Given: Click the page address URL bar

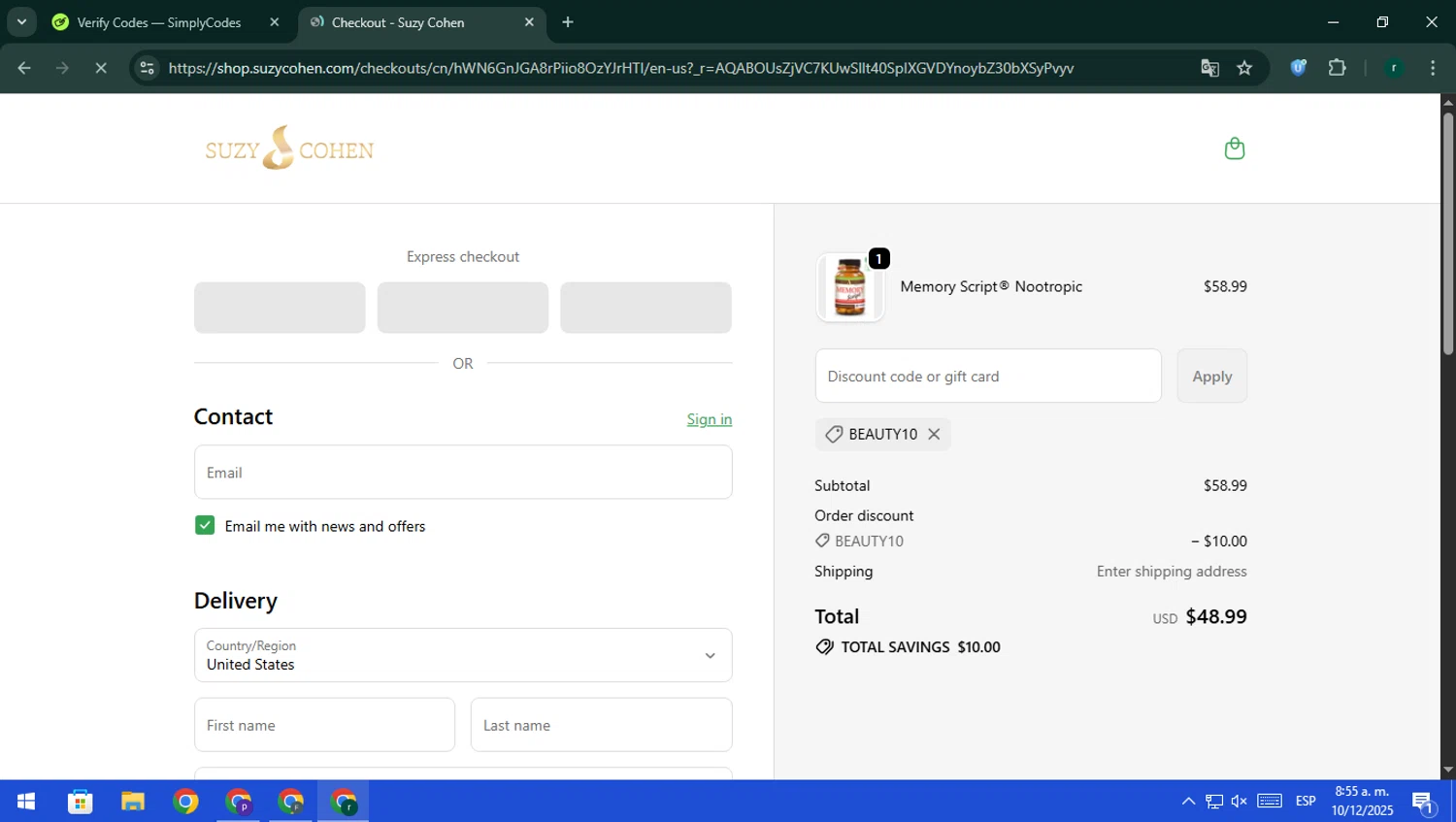Looking at the screenshot, I should click(621, 68).
